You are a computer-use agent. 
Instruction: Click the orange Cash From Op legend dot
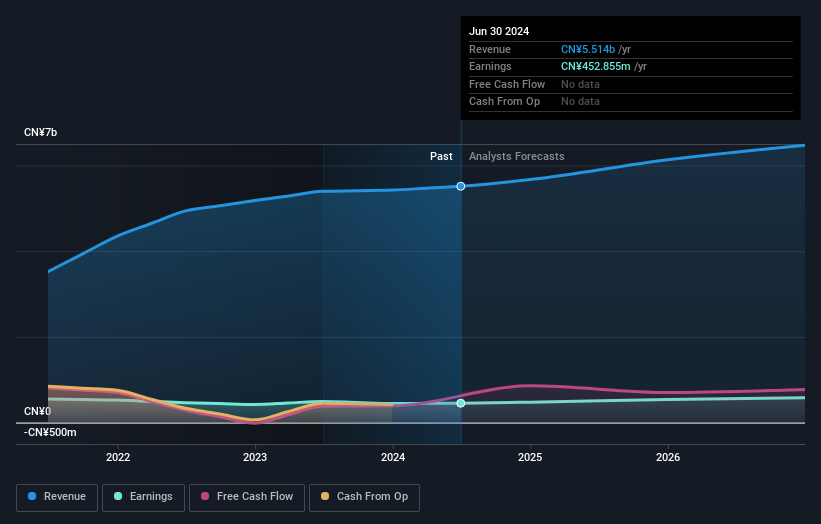coord(325,496)
